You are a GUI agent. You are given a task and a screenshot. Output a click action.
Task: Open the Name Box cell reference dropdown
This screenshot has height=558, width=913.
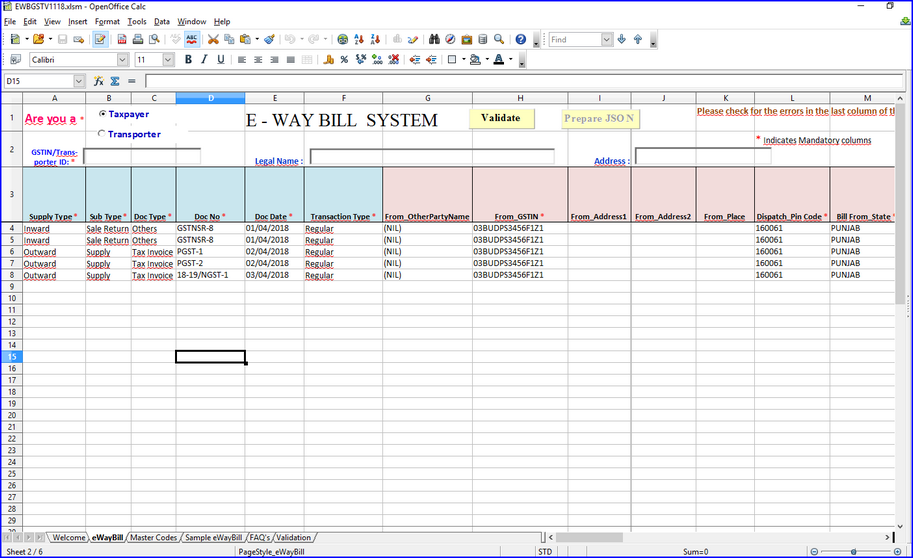pyautogui.click(x=80, y=81)
